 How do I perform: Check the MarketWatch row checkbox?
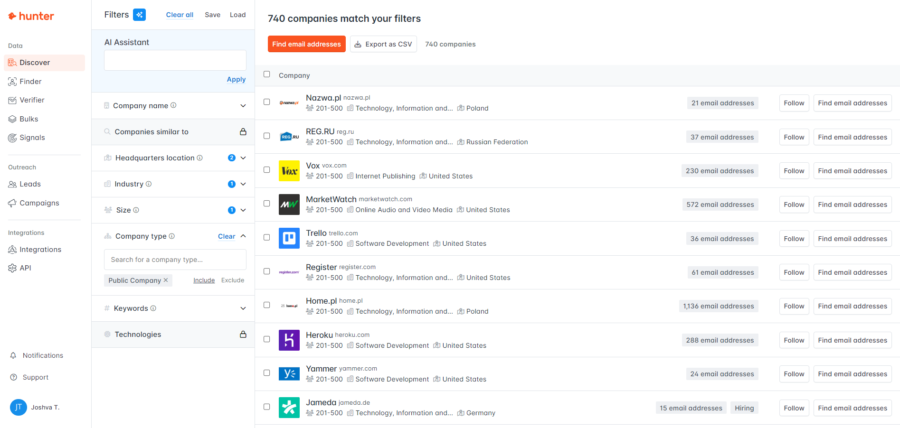(x=266, y=203)
